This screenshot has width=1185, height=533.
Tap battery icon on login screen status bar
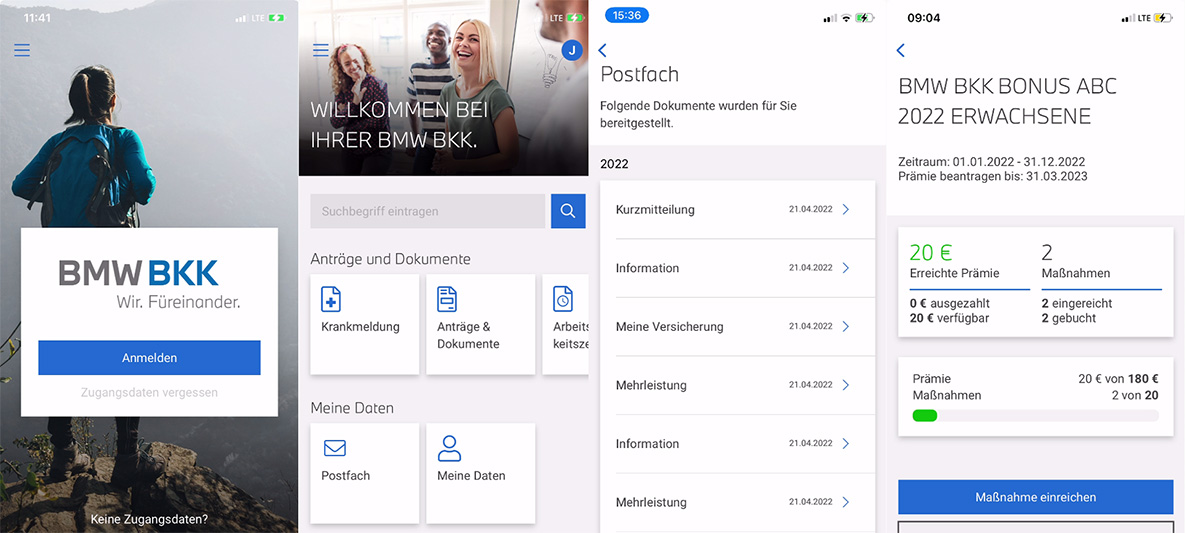click(x=276, y=17)
